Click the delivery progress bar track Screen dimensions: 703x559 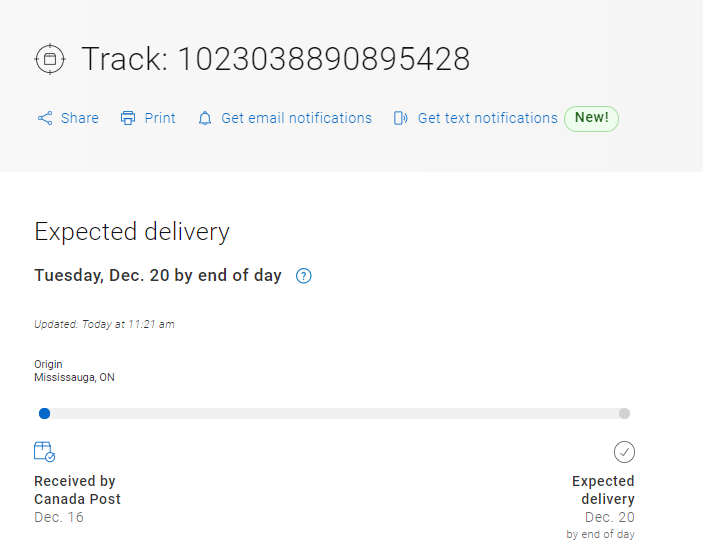coord(334,413)
